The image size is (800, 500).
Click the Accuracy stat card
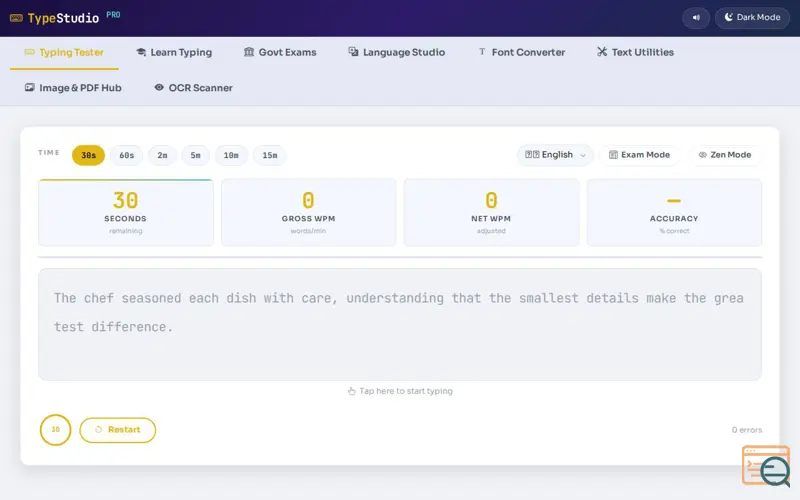pyautogui.click(x=674, y=212)
